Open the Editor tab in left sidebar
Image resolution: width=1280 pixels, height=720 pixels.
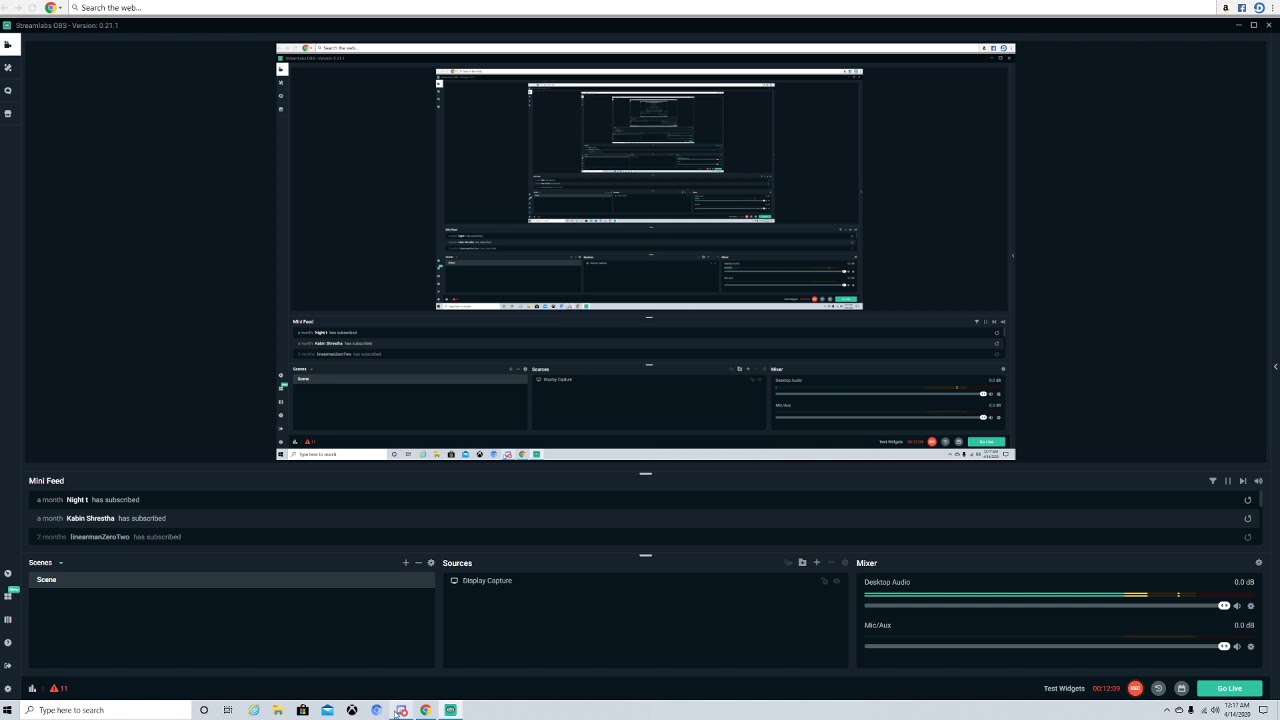pos(8,45)
